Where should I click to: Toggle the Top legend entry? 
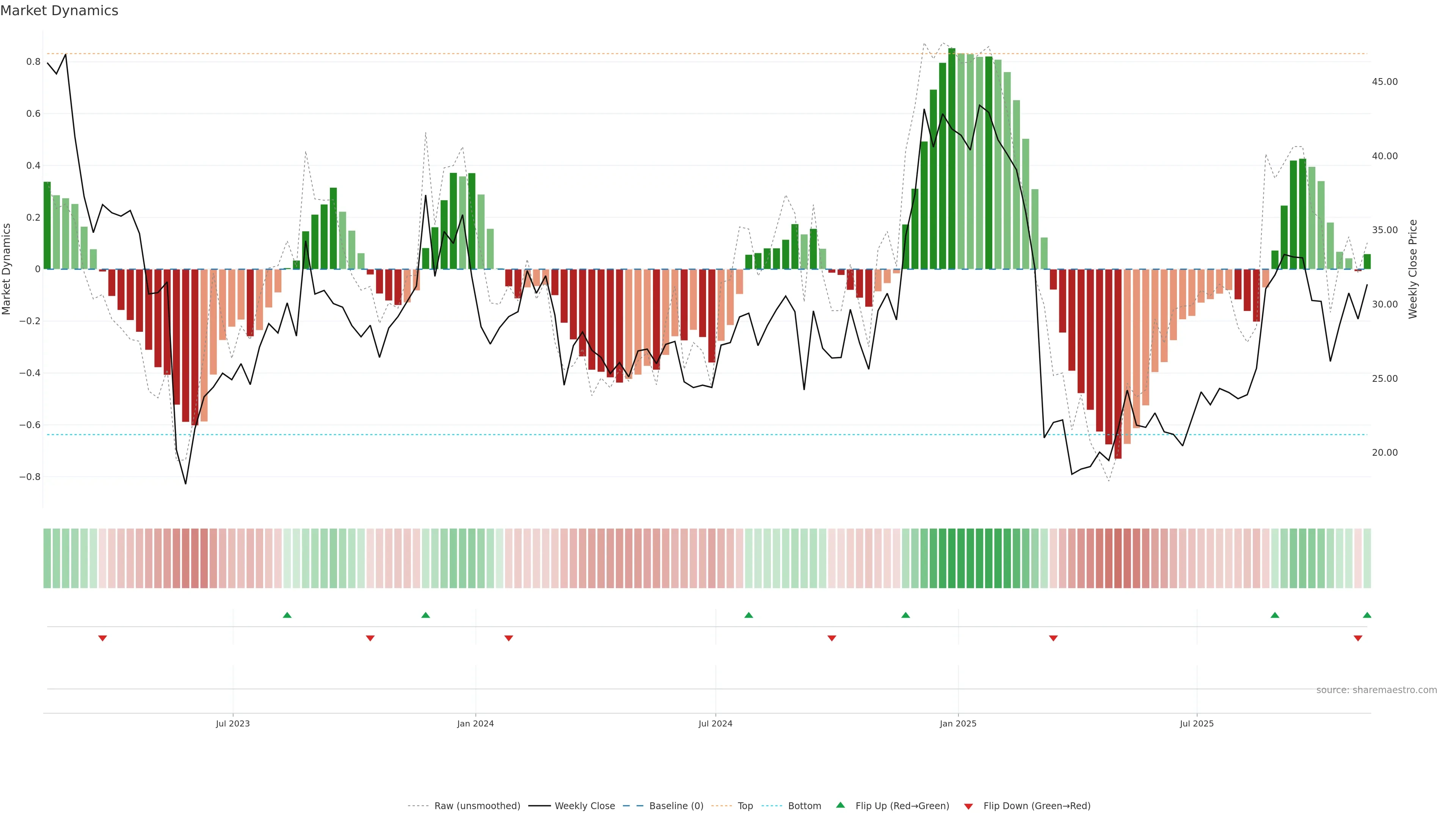click(x=745, y=805)
